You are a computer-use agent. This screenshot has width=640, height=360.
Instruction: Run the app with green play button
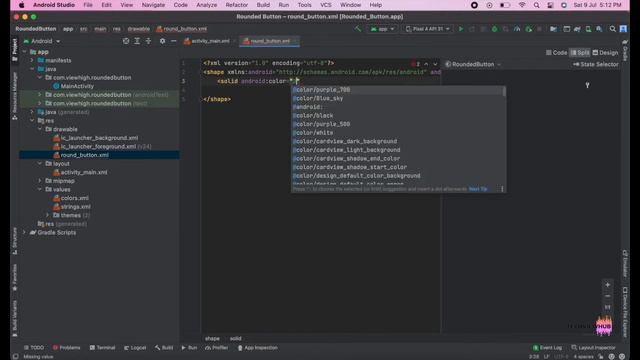(461, 29)
